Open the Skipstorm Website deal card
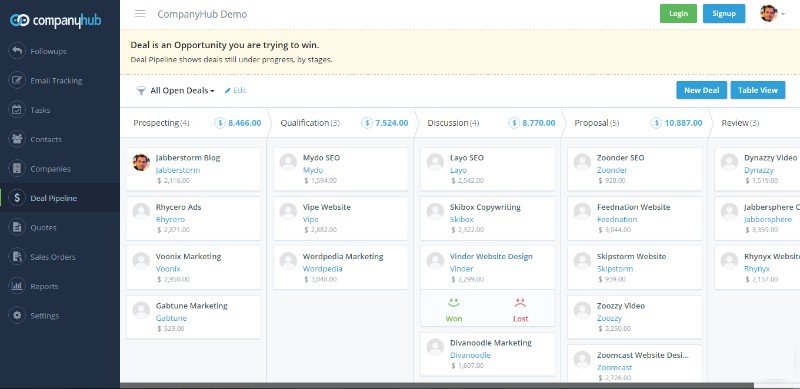 (x=635, y=268)
